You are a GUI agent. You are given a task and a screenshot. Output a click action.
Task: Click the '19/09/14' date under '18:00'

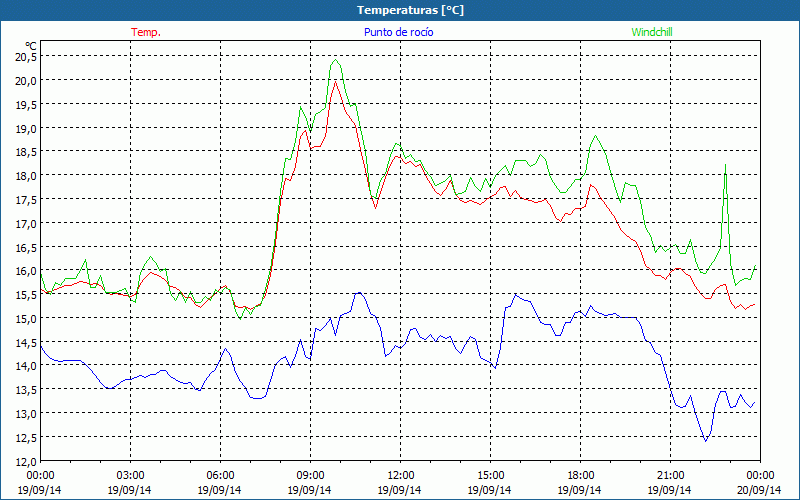point(580,490)
